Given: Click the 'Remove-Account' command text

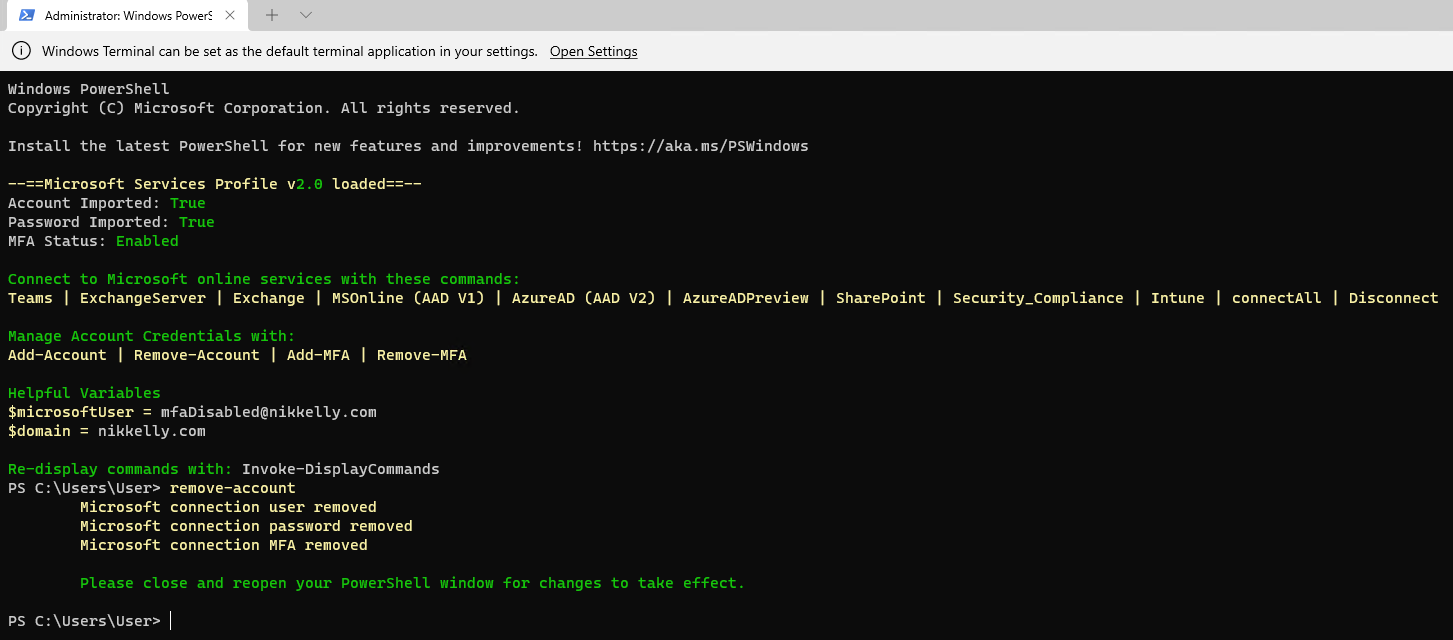Looking at the screenshot, I should (197, 355).
